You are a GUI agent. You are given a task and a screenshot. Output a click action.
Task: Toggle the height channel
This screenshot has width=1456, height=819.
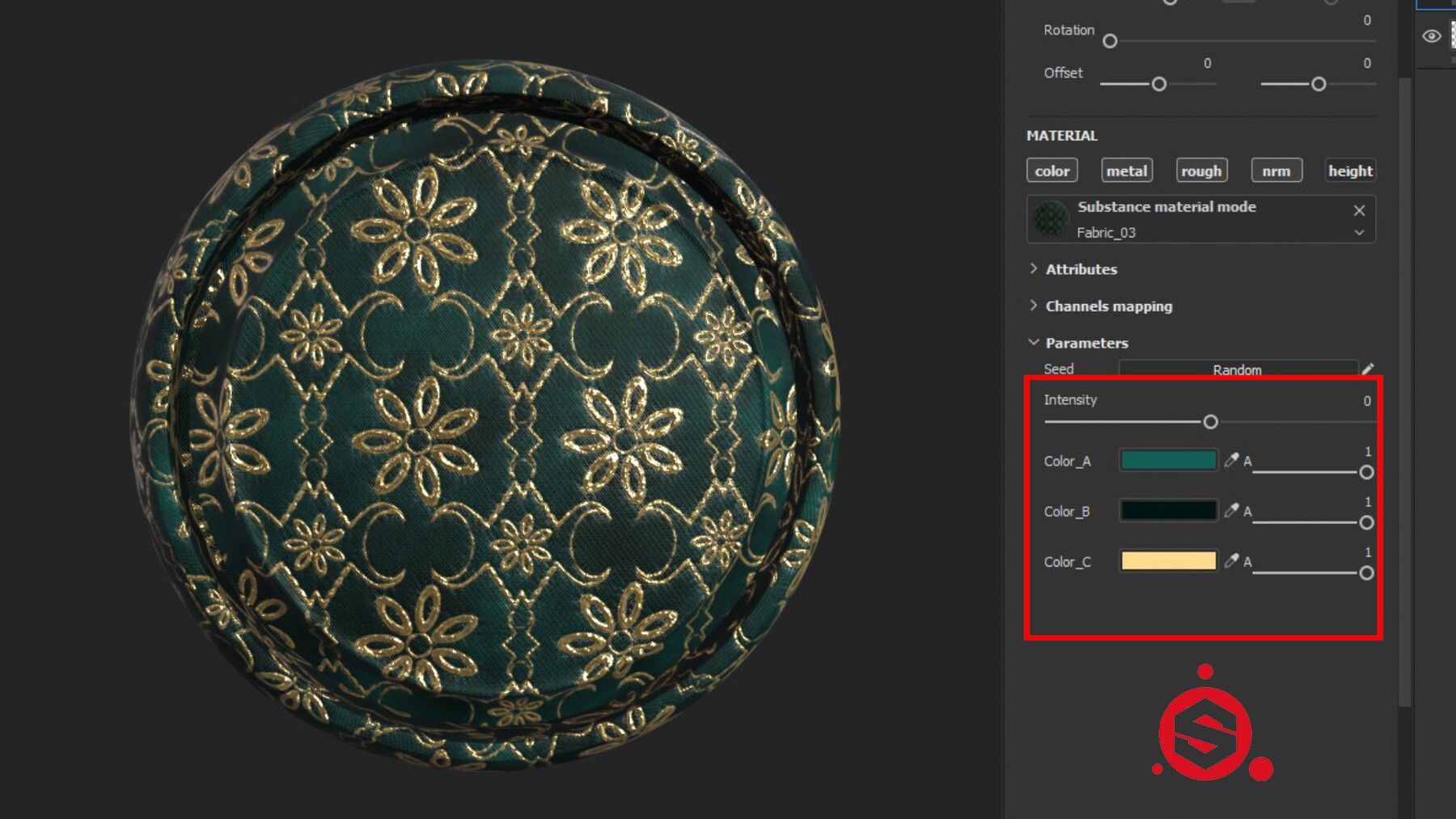[x=1350, y=170]
